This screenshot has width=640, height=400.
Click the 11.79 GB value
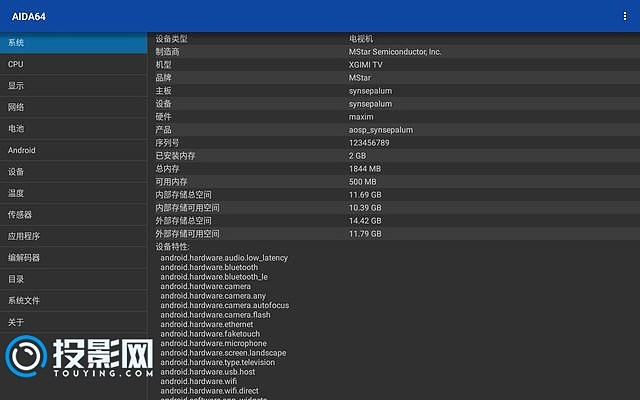(365, 234)
